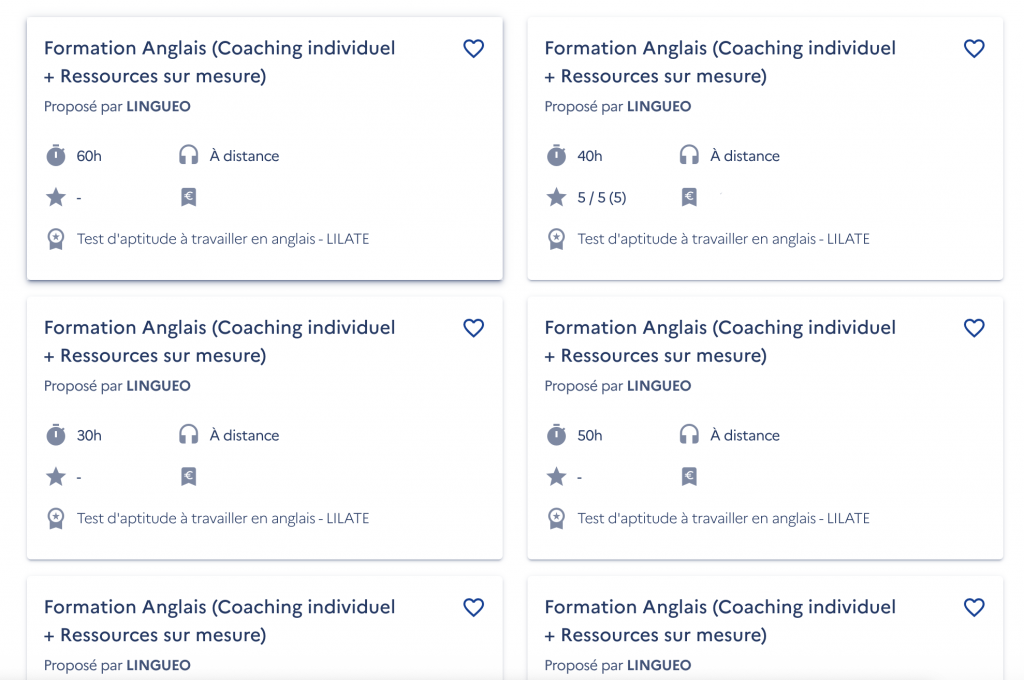Click the rating star icon in the 30h card
Viewport: 1024px width, 680px height.
tap(56, 476)
